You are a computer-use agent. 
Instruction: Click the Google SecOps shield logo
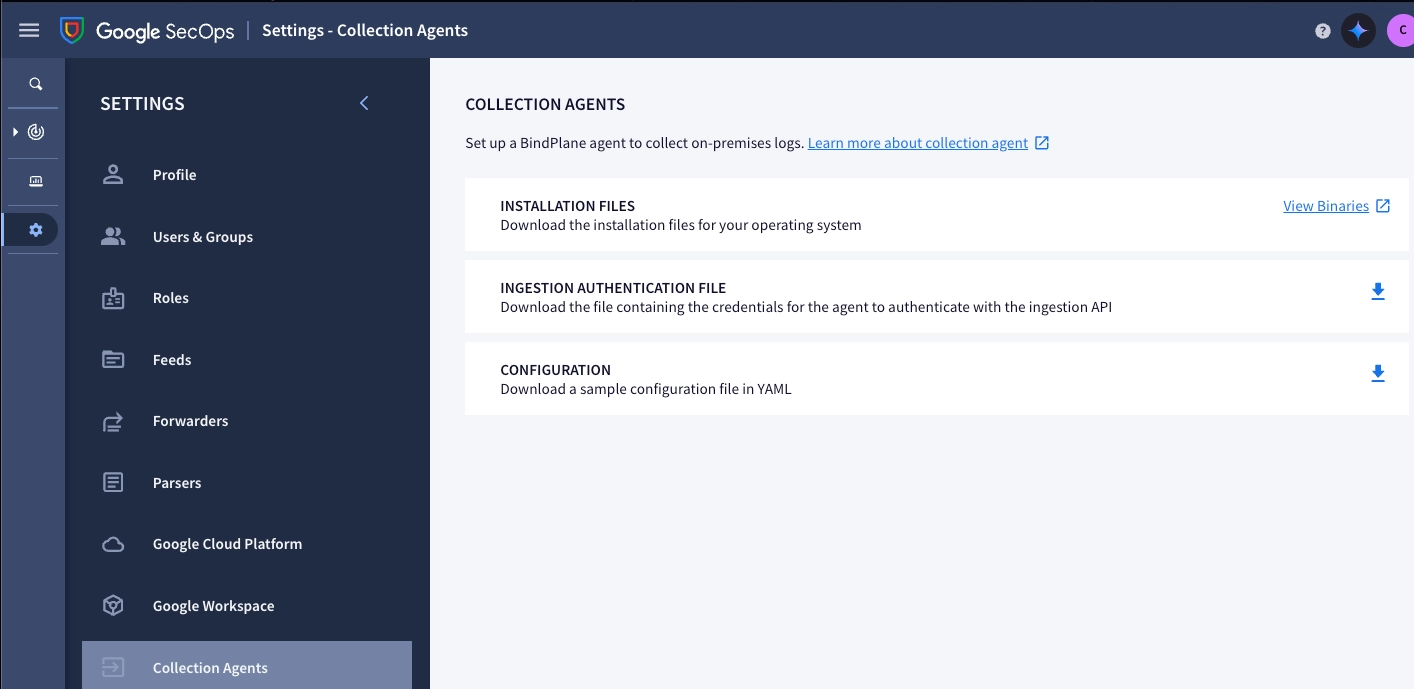[x=70, y=30]
